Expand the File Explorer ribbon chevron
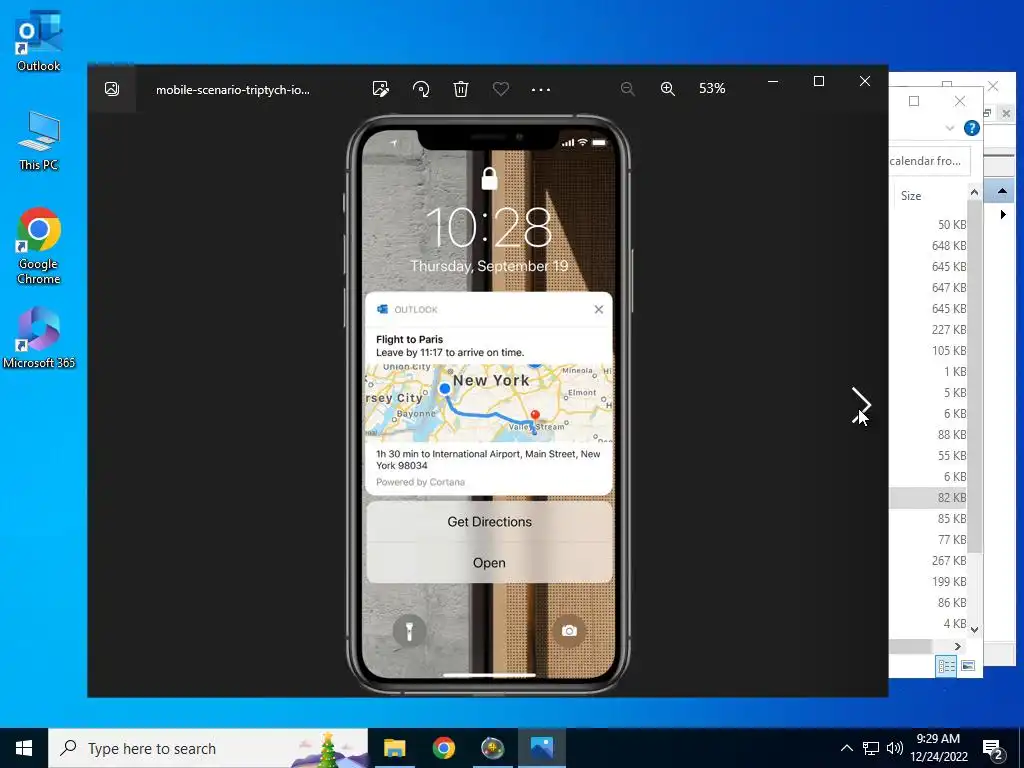Viewport: 1024px width, 768px height. 950,128
